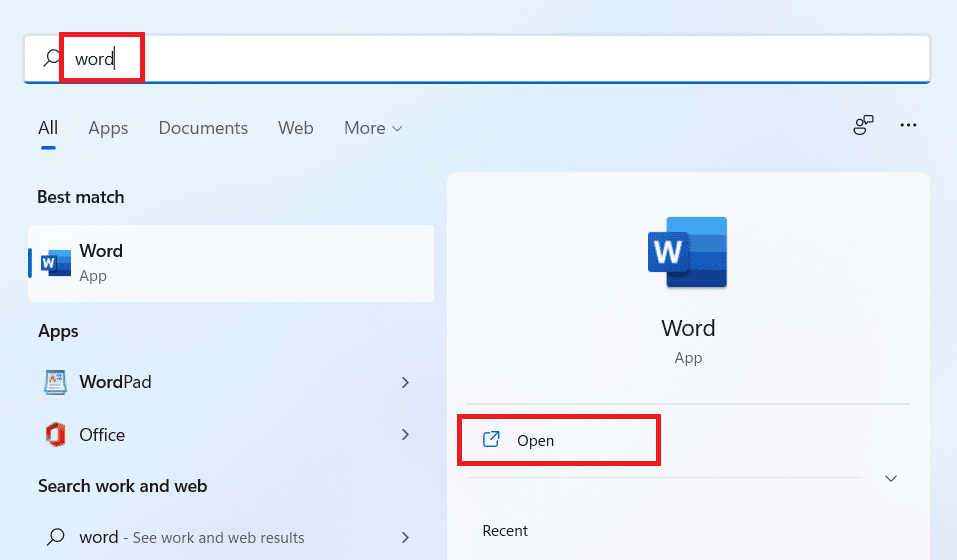
Task: Open the three-dot options menu
Action: 908,125
